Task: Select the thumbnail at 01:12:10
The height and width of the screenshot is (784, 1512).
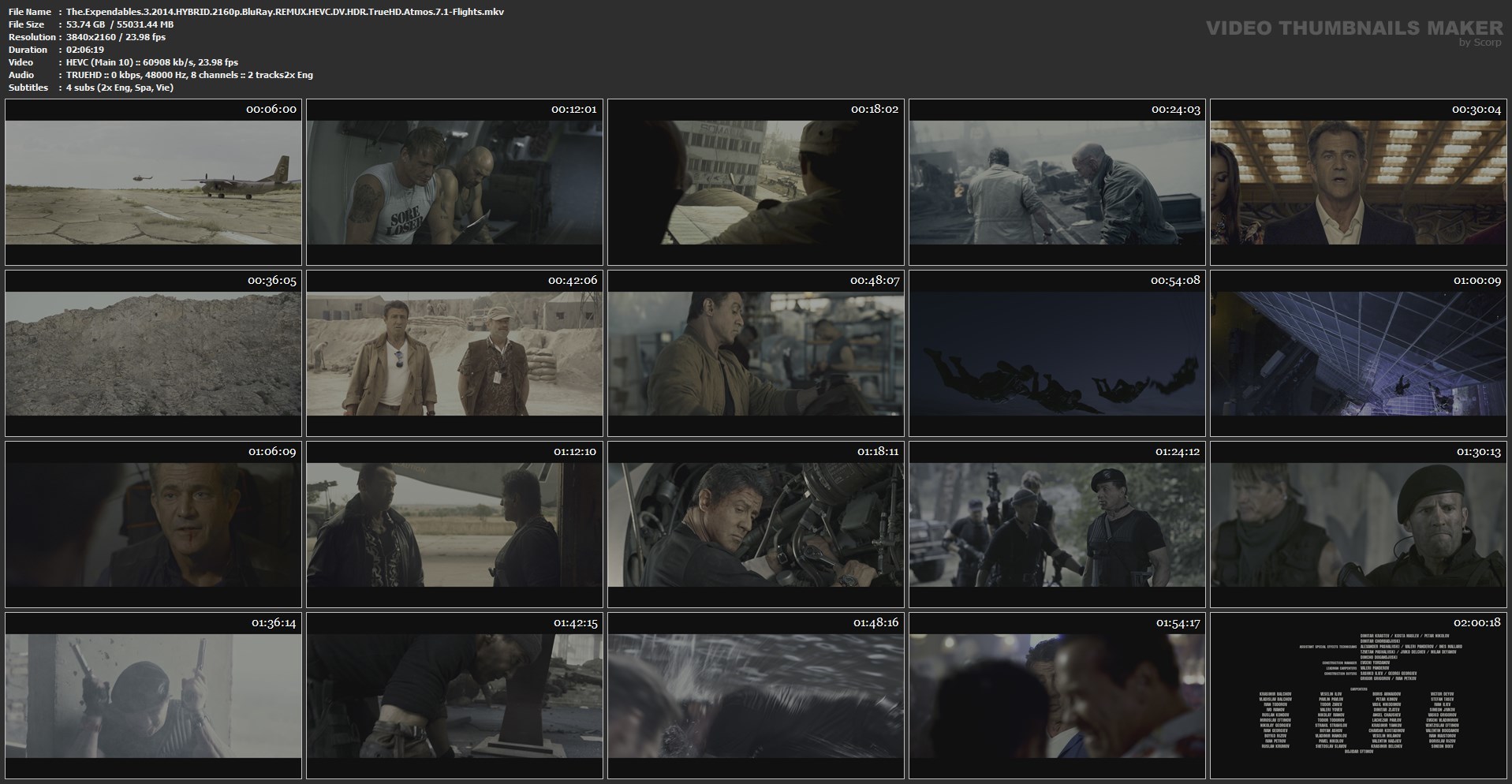Action: tap(454, 525)
